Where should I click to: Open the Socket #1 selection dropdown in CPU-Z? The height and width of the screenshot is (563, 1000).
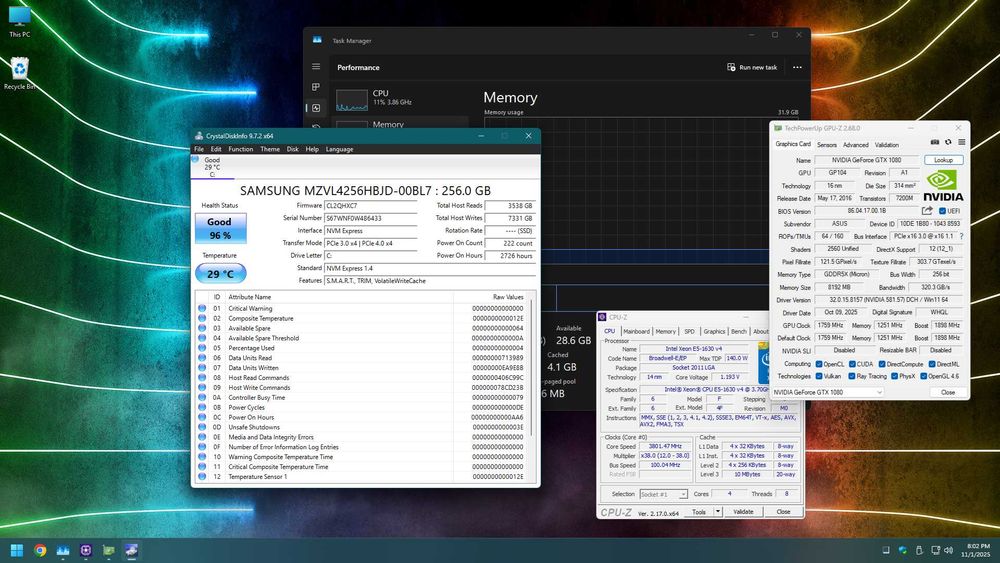[663, 494]
